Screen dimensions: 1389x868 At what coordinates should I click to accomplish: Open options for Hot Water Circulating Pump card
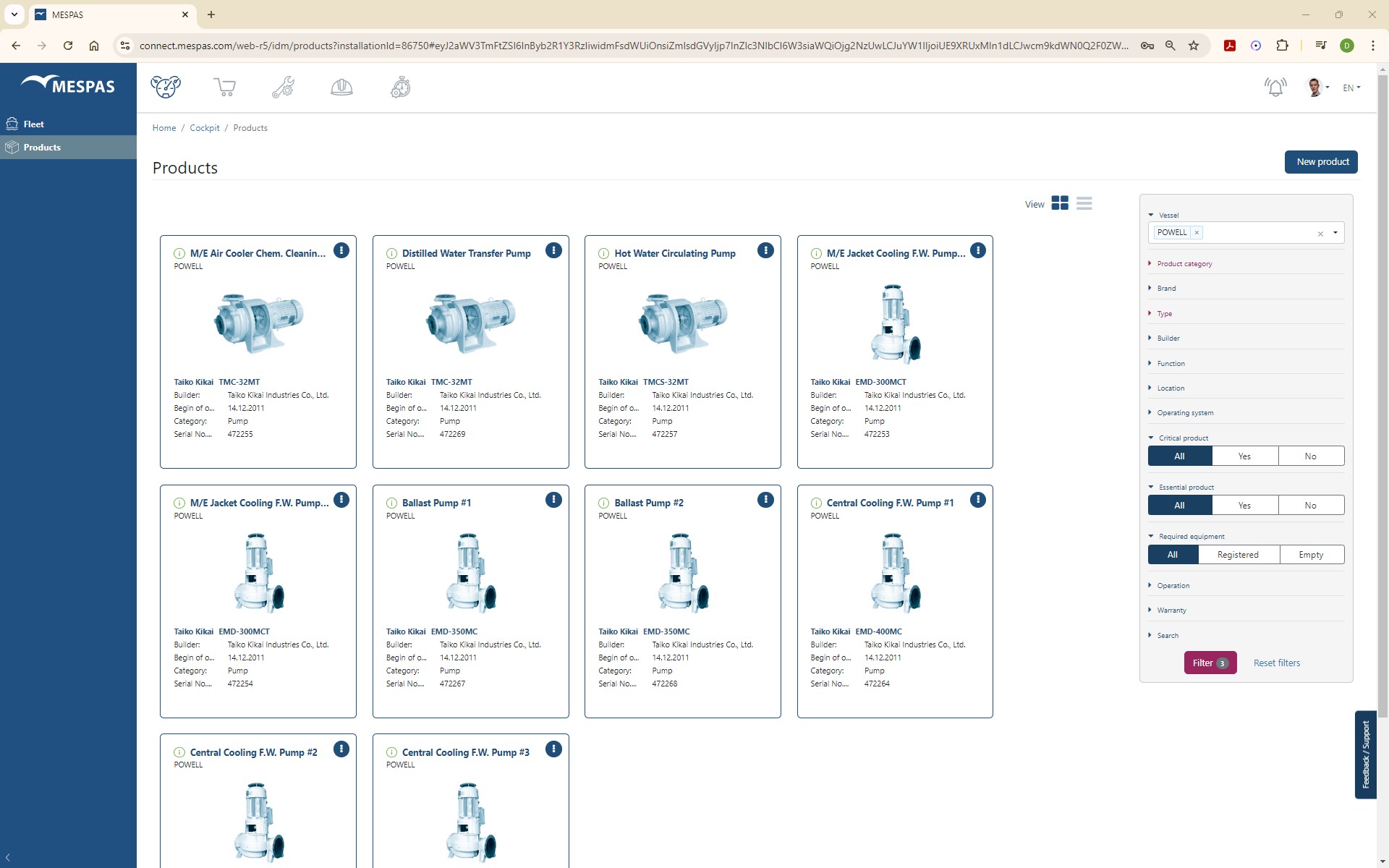[x=765, y=250]
